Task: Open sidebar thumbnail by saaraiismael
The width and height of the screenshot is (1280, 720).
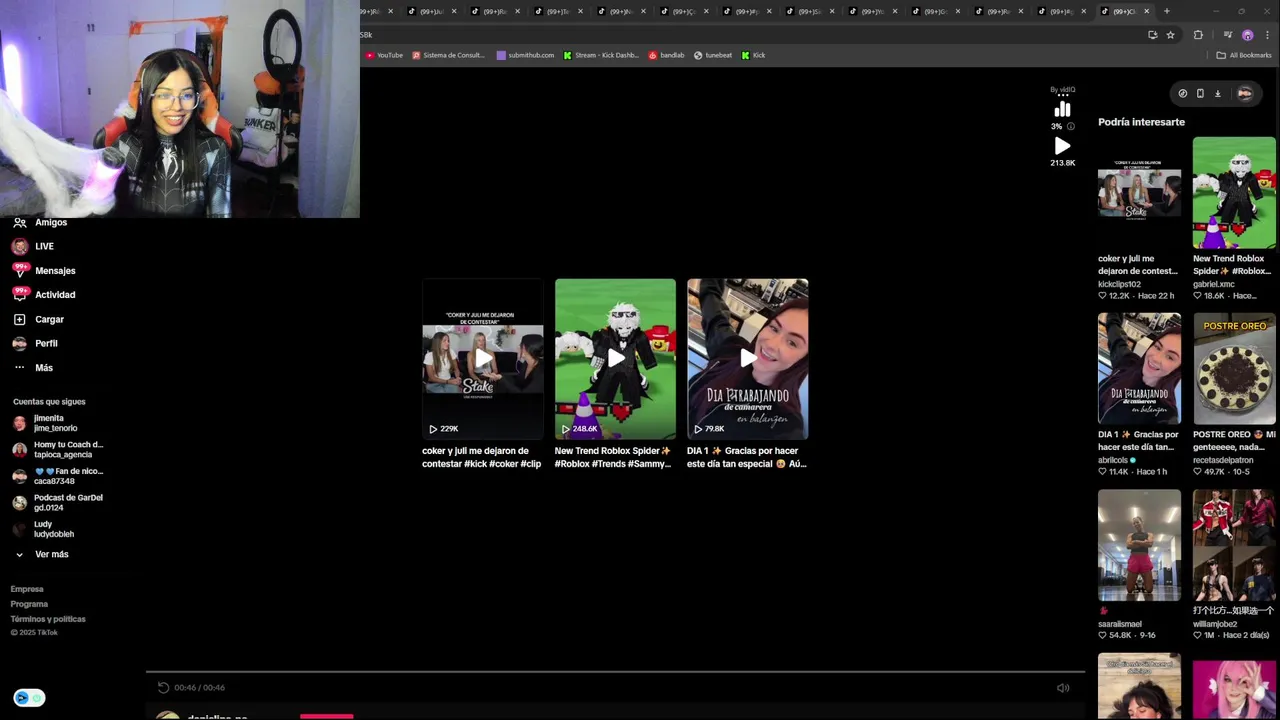Action: 1139,545
